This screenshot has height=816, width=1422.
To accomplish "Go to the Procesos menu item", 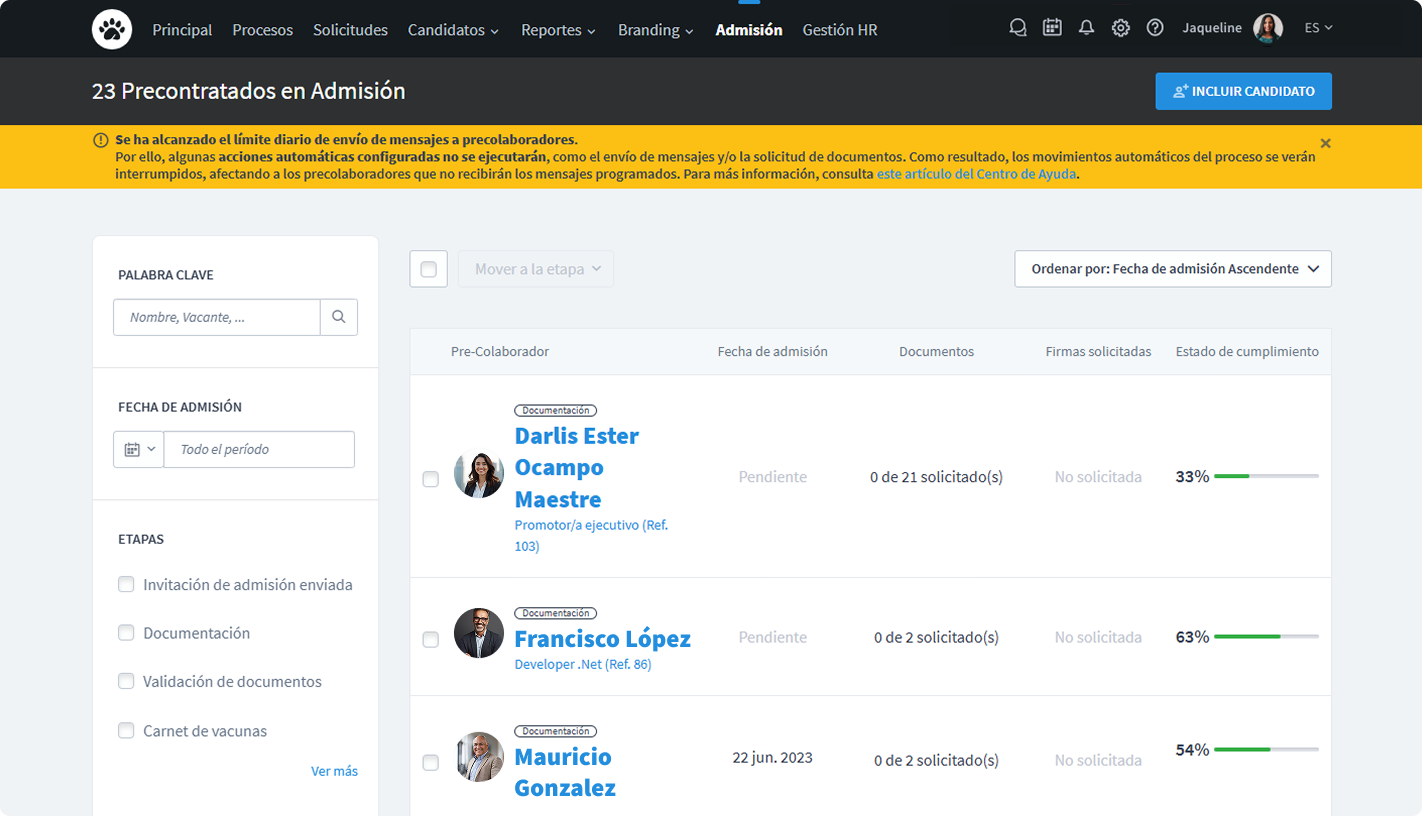I will pos(262,30).
